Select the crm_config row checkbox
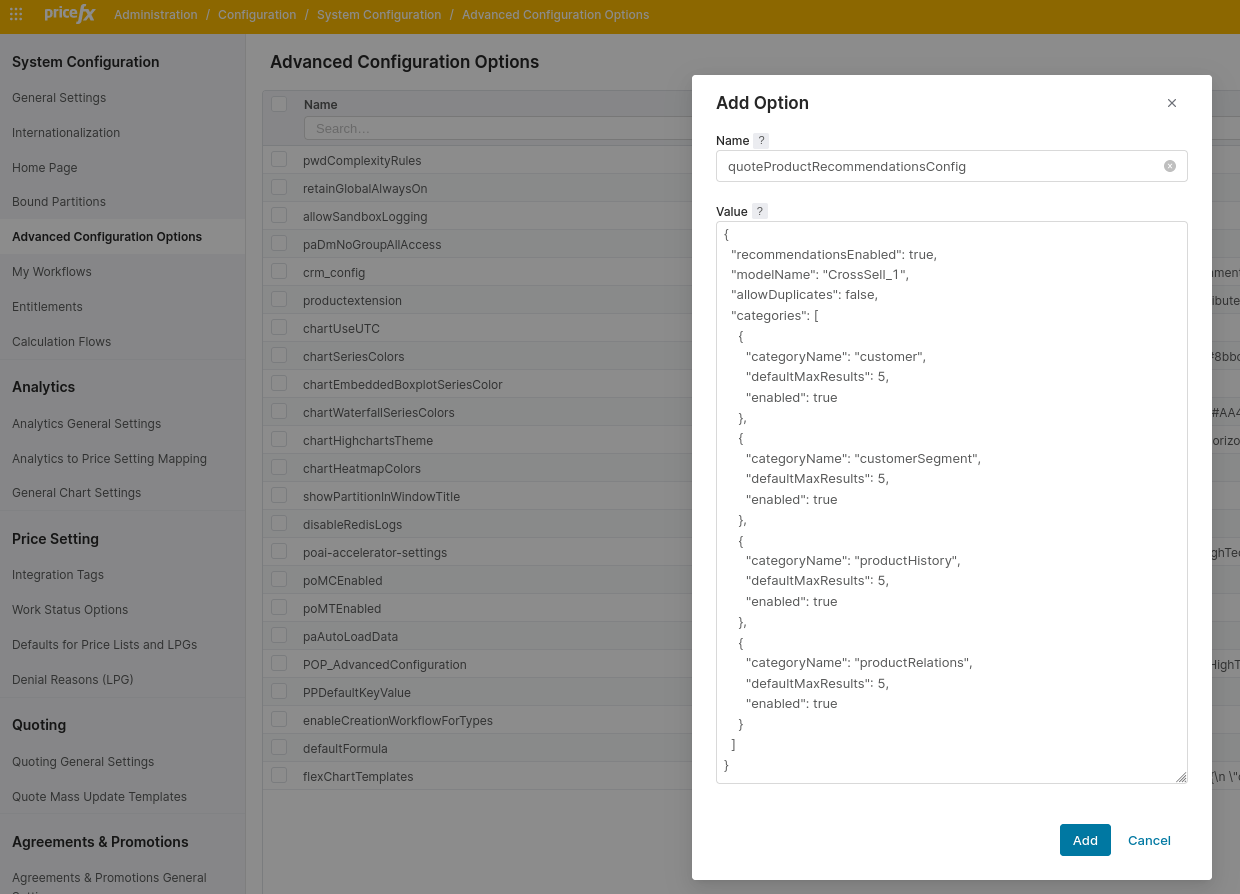The width and height of the screenshot is (1240, 894). point(279,272)
